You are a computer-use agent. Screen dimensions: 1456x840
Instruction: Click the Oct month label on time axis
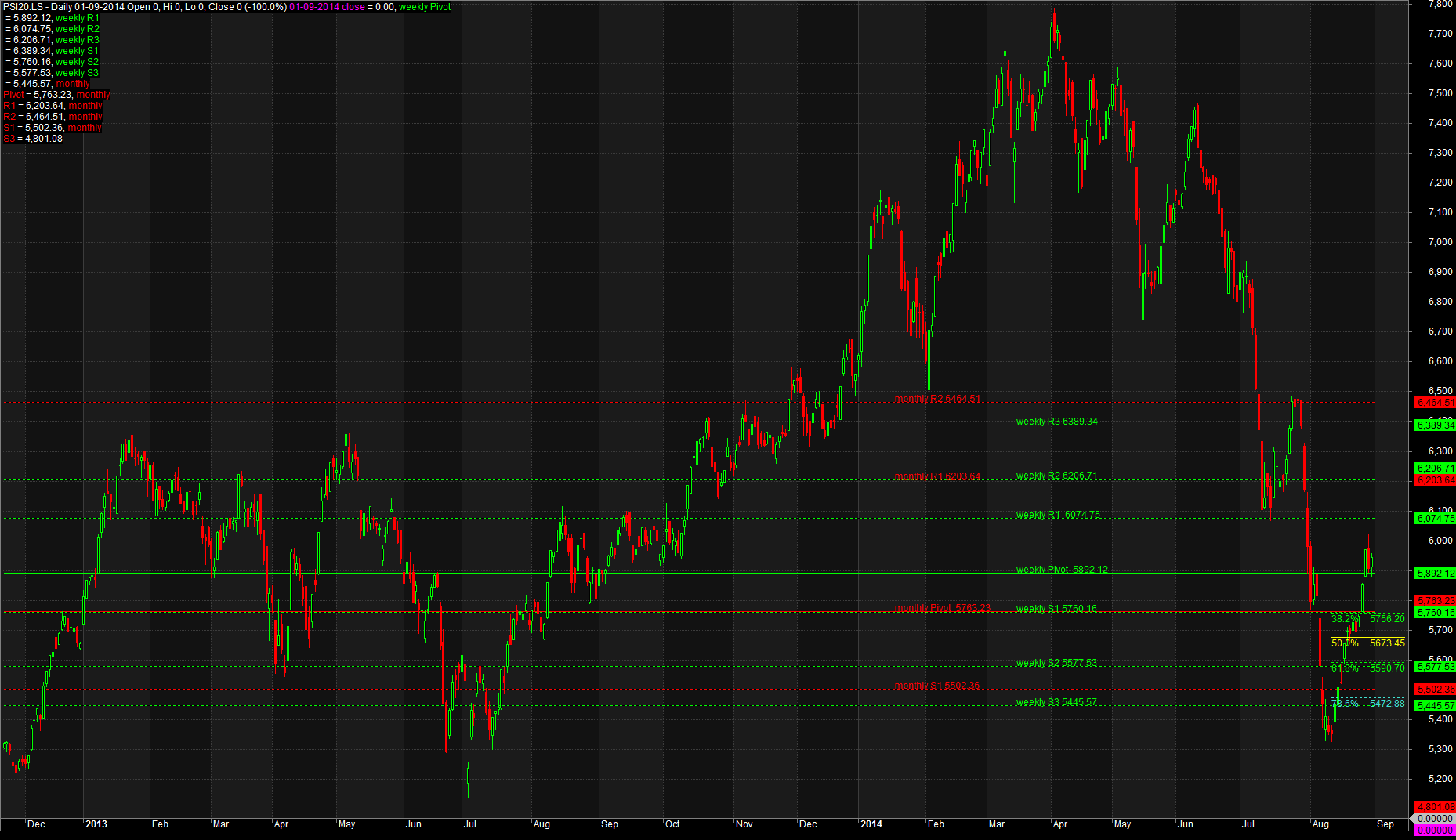coord(672,824)
